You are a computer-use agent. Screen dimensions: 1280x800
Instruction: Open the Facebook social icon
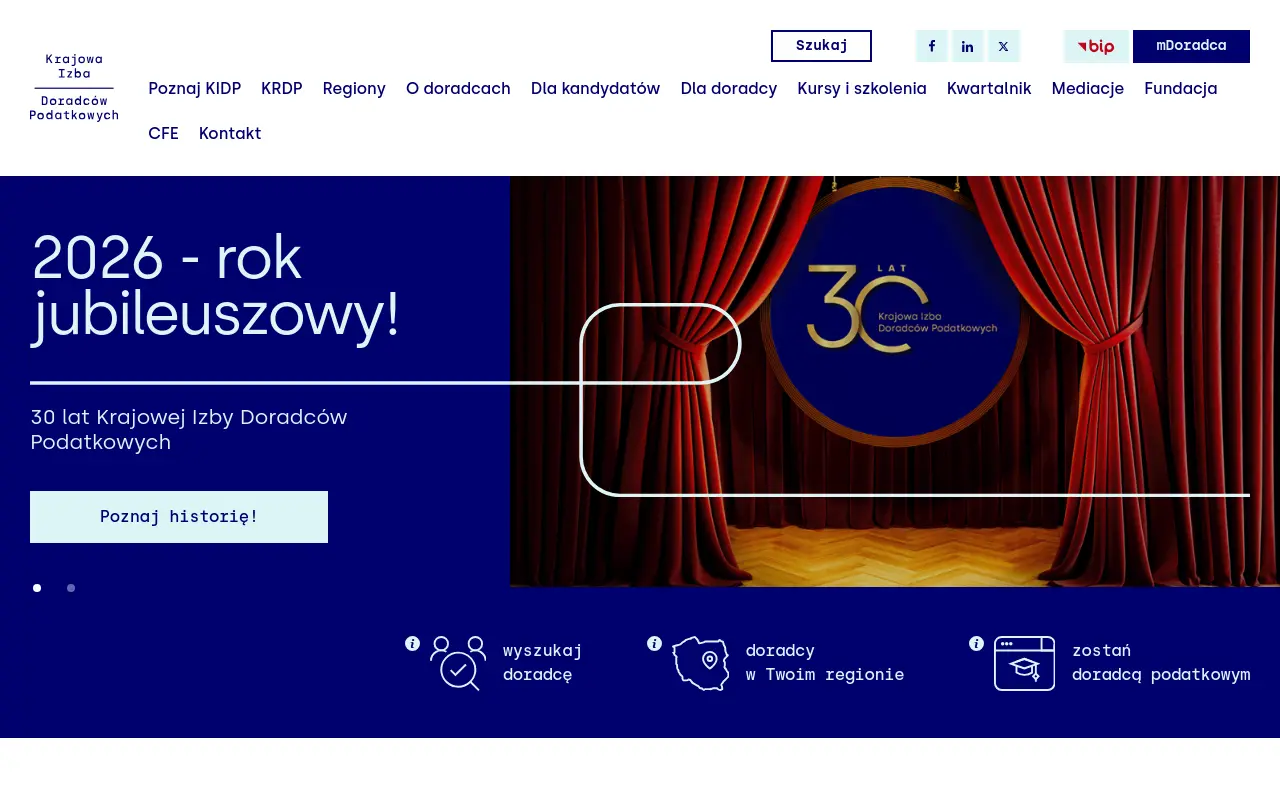coord(931,46)
